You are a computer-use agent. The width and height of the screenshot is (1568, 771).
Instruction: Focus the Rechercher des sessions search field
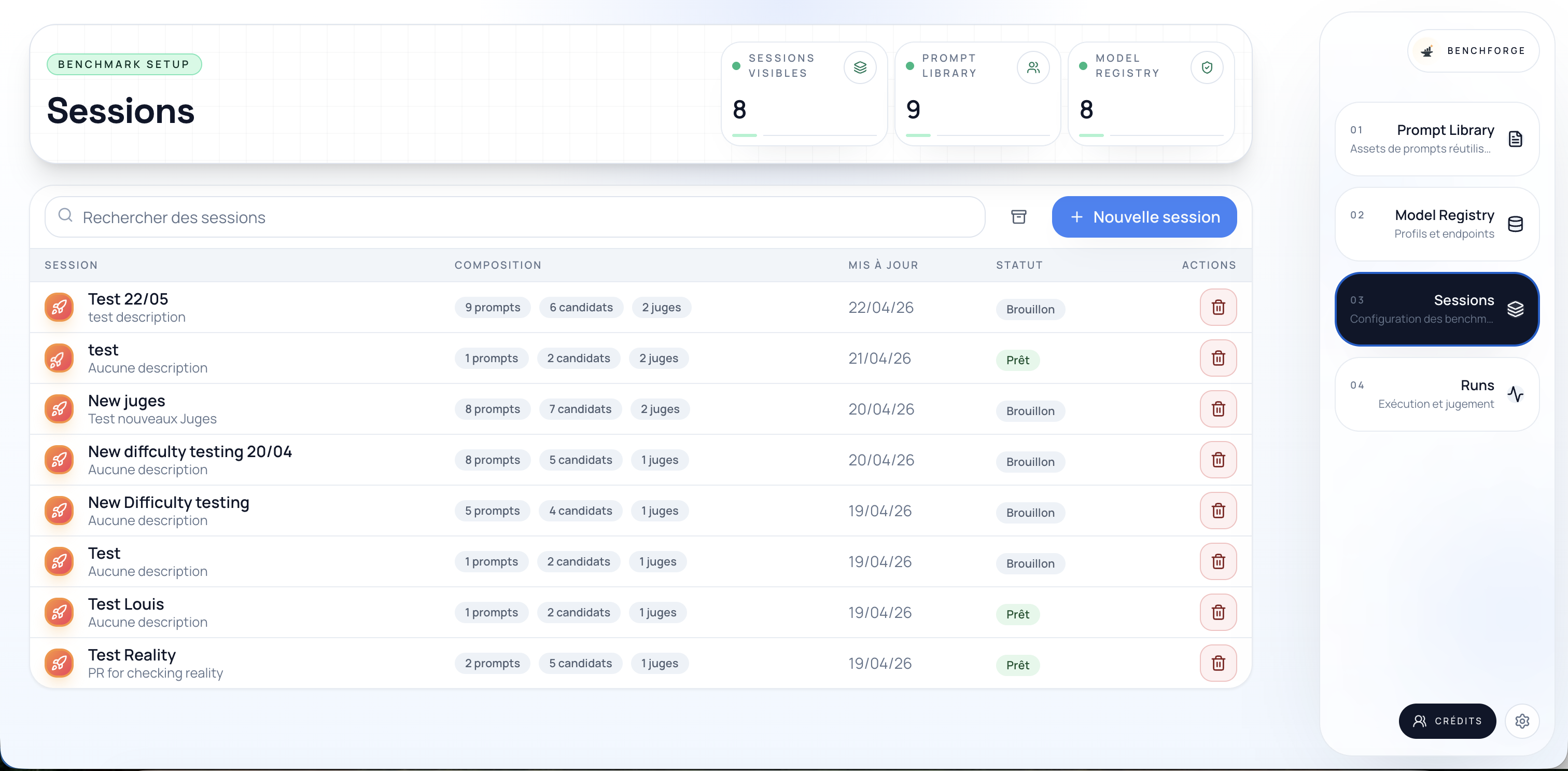[x=514, y=217]
